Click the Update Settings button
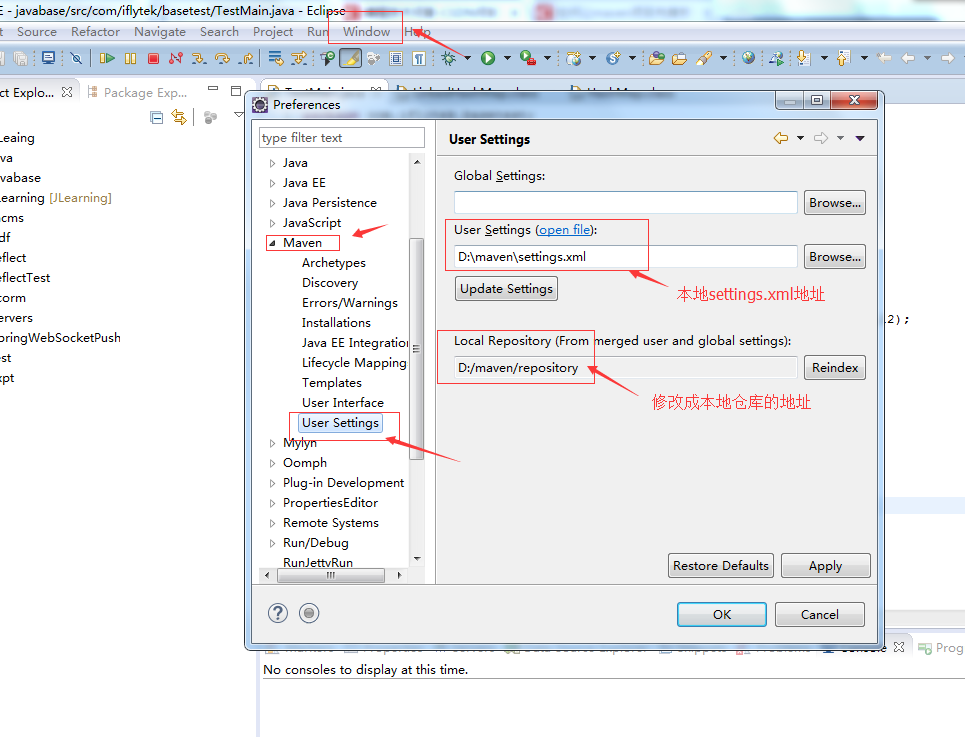The image size is (965, 737). tap(506, 289)
